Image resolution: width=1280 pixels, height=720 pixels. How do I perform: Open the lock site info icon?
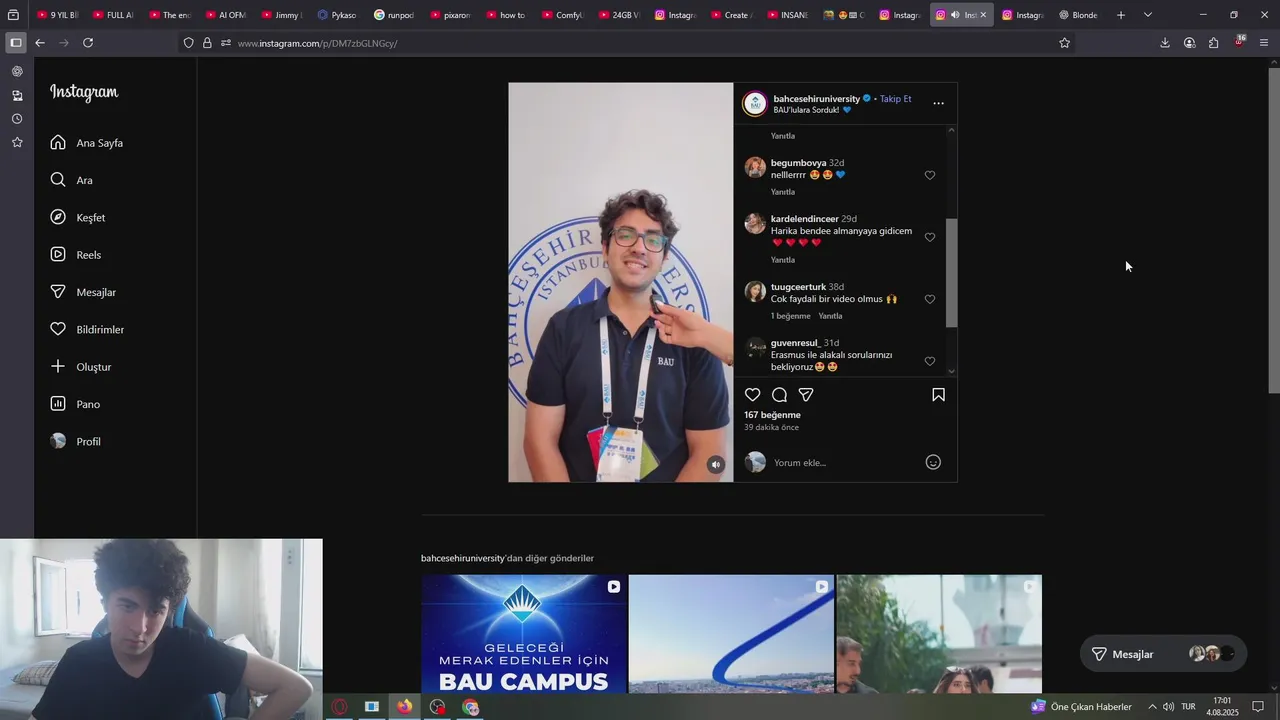pos(207,43)
